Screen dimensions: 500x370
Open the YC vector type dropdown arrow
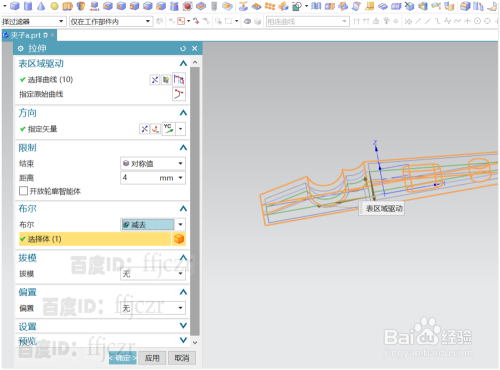point(180,129)
